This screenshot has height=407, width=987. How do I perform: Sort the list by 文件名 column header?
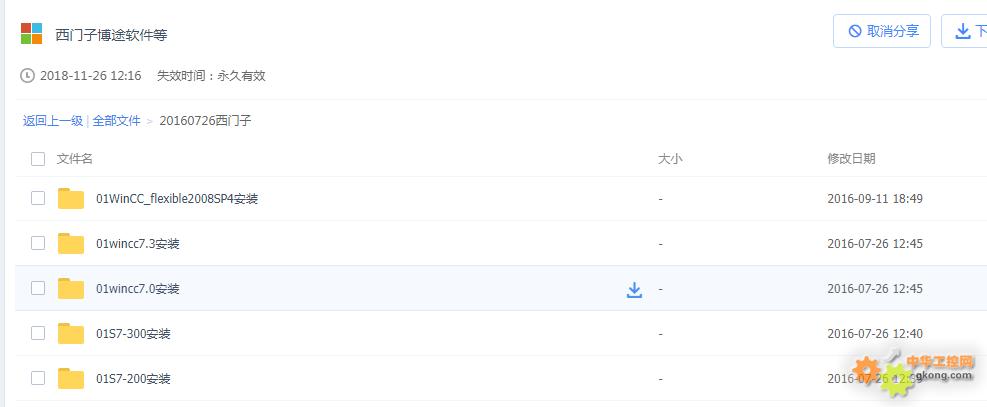[x=75, y=159]
